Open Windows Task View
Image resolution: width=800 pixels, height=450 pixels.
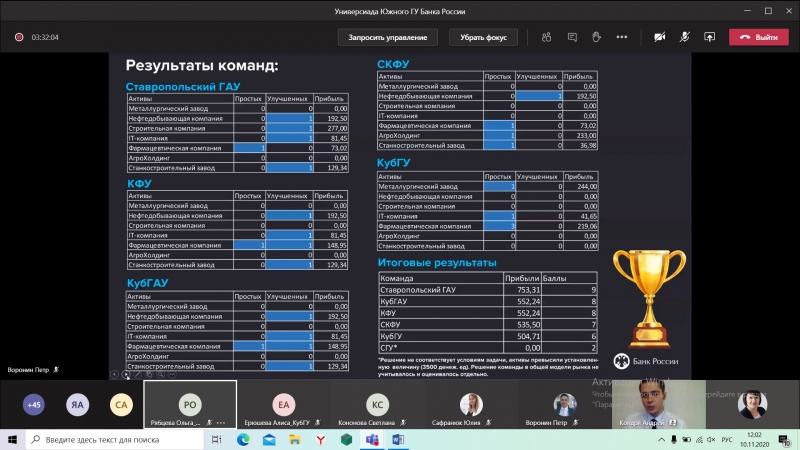(x=216, y=439)
